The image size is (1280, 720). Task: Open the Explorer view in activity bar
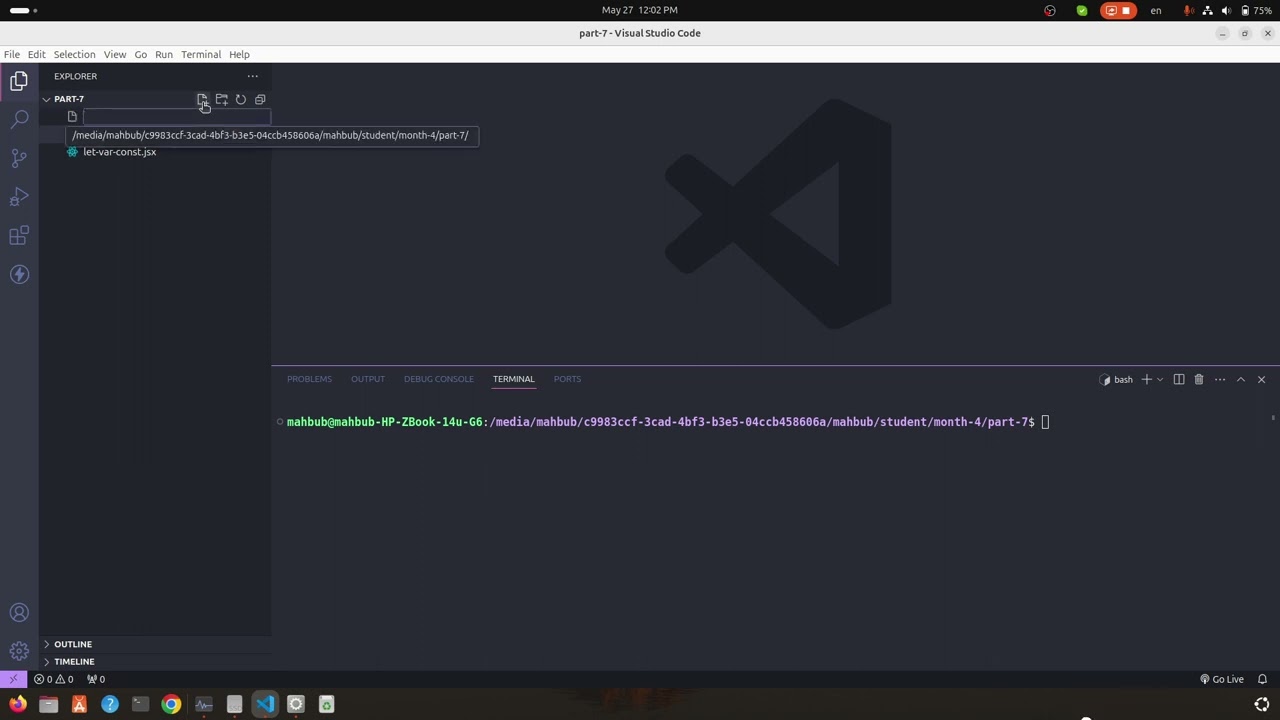coord(19,81)
